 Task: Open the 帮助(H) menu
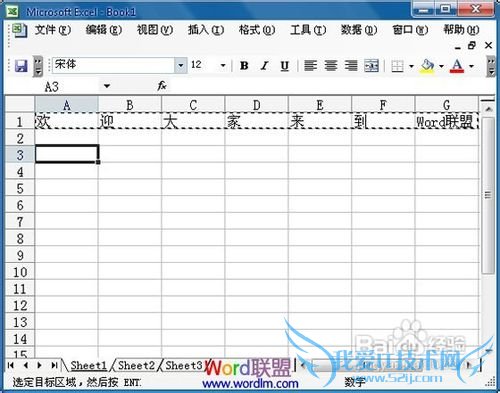click(461, 30)
